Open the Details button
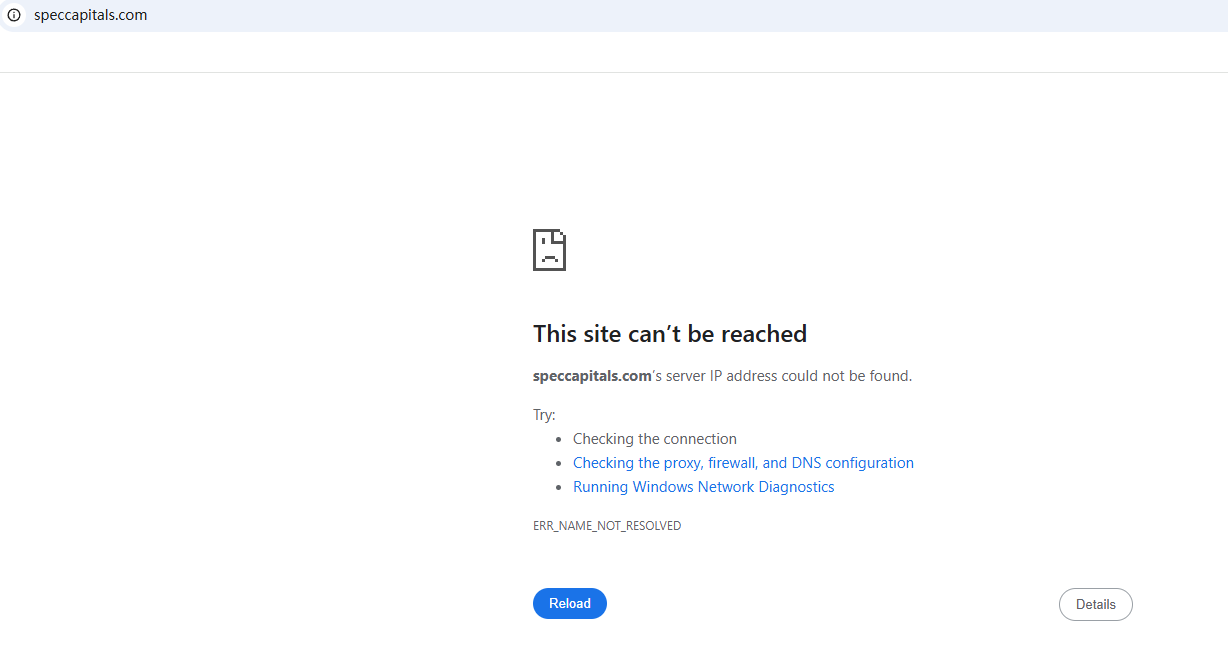The image size is (1228, 666). tap(1095, 604)
